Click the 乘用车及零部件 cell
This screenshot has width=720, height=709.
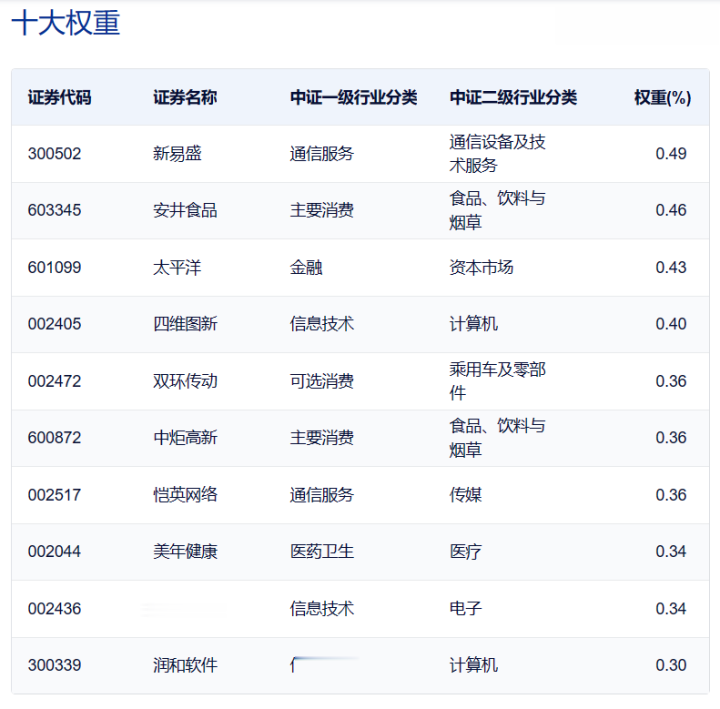click(497, 381)
